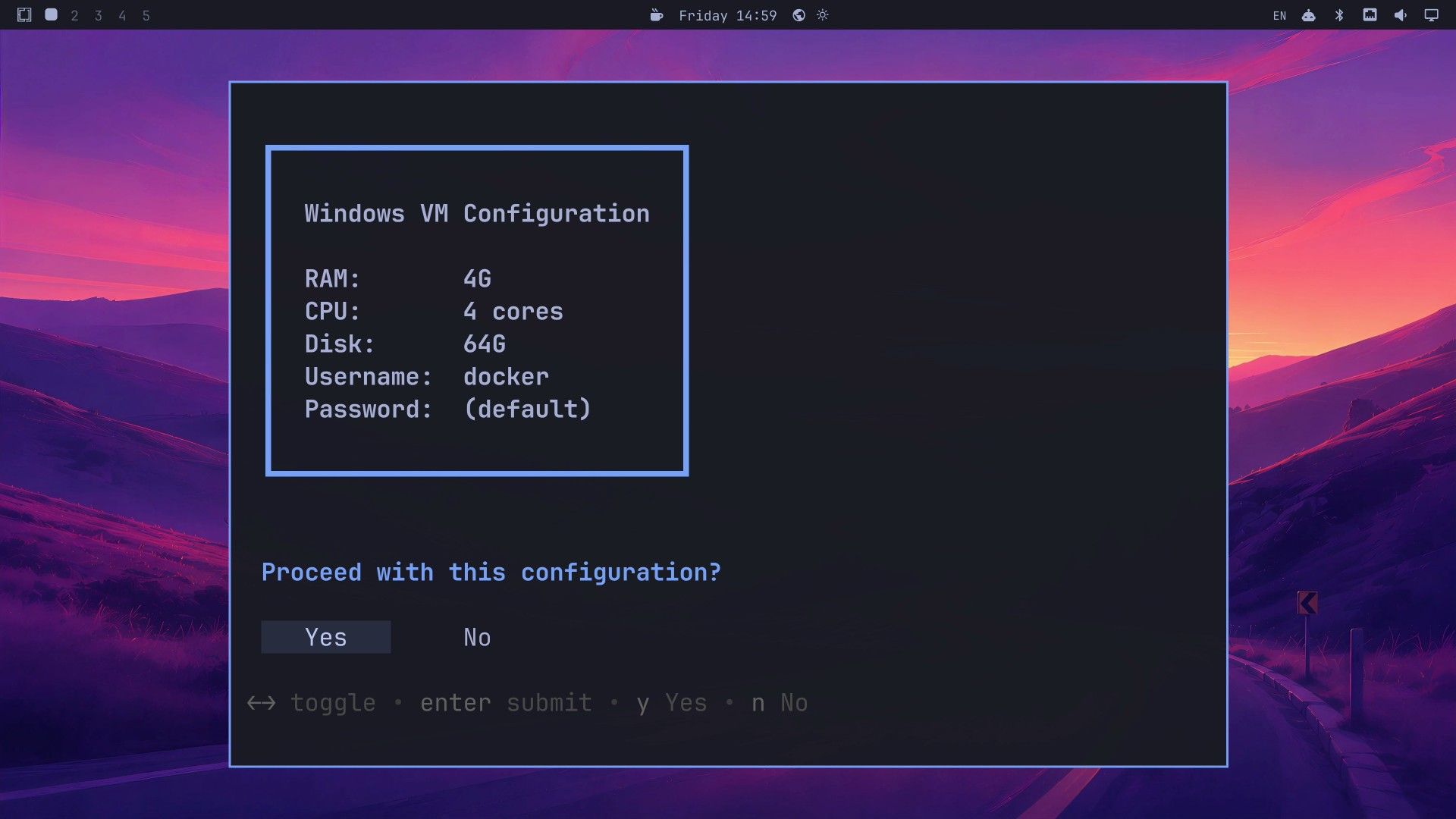
Task: Click the RAM value 4G
Action: point(477,278)
